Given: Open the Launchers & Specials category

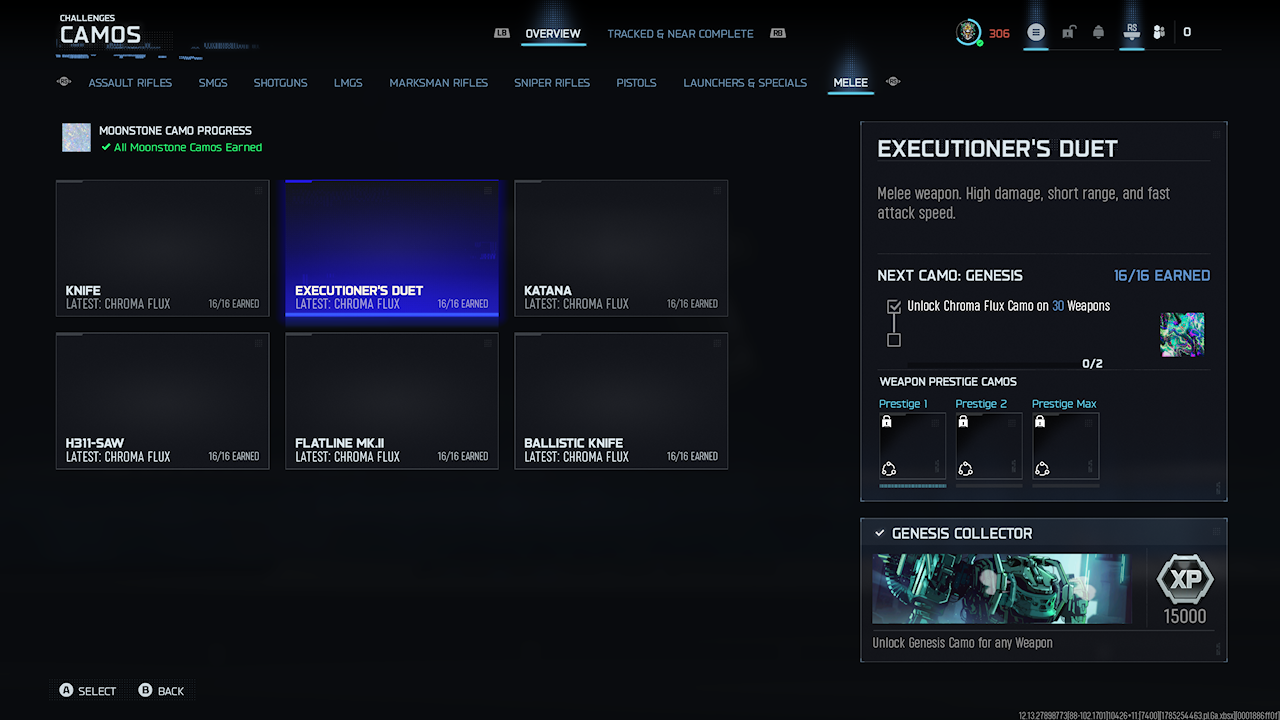Looking at the screenshot, I should [x=745, y=83].
